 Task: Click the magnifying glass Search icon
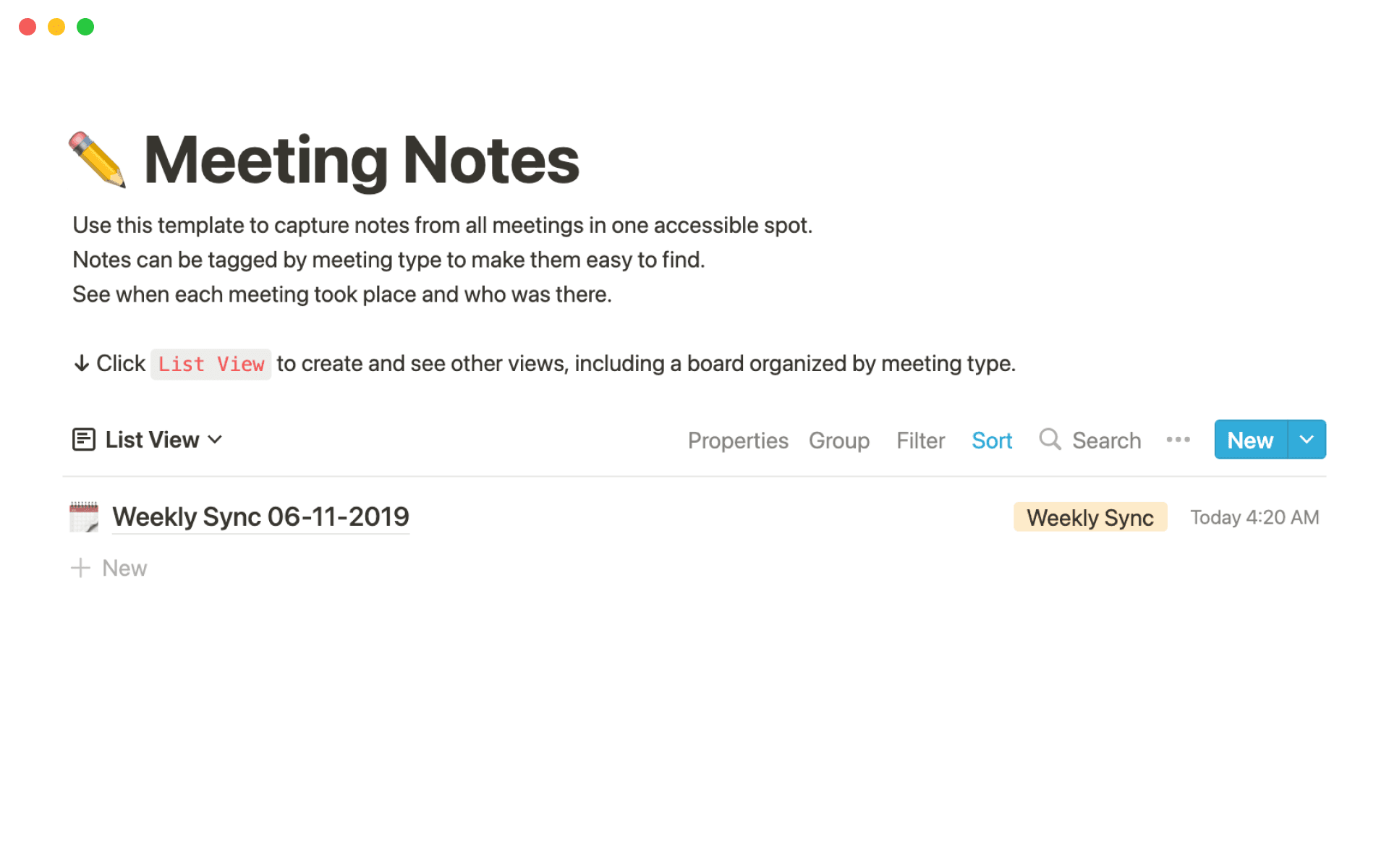point(1050,440)
